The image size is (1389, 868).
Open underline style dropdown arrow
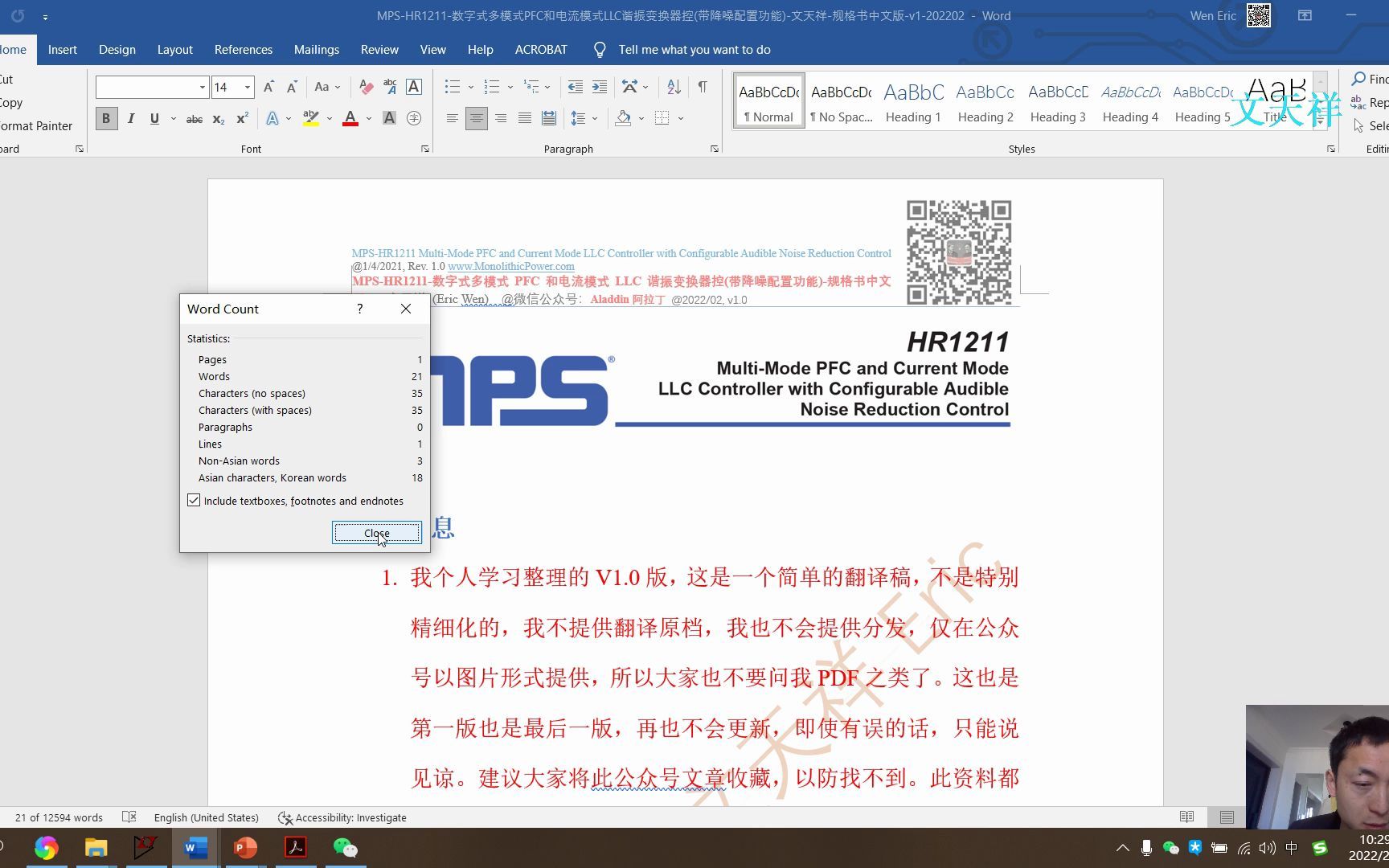(x=173, y=119)
